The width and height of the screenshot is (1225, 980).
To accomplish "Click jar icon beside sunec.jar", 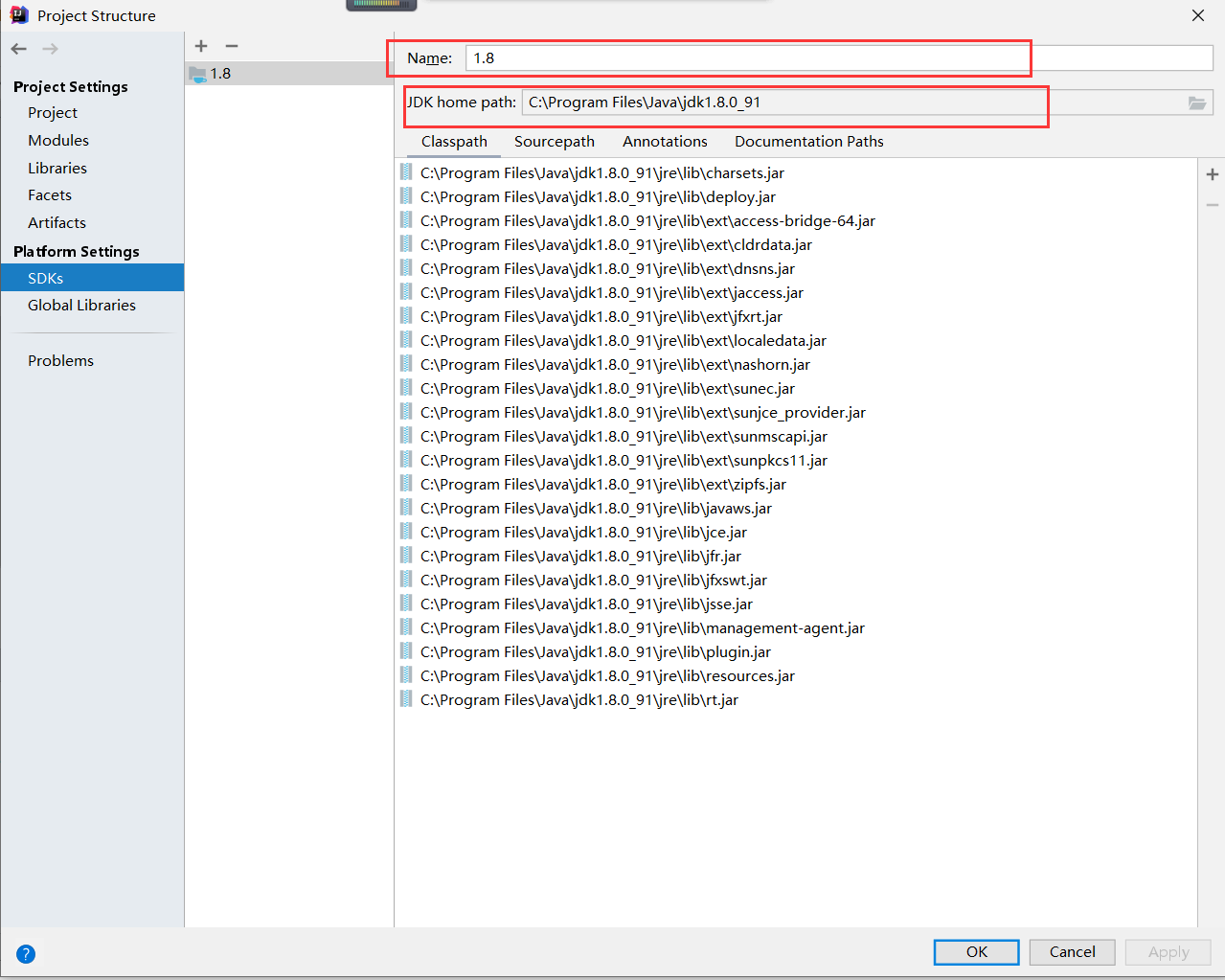I will tap(406, 388).
